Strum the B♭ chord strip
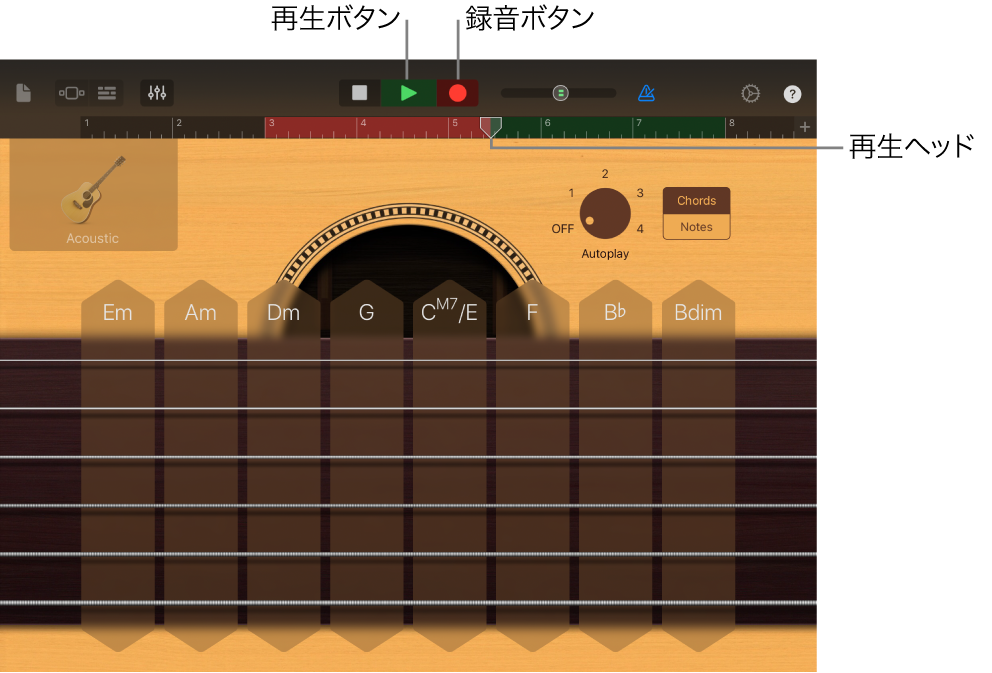Screen dimensions: 992x673 coord(615,466)
